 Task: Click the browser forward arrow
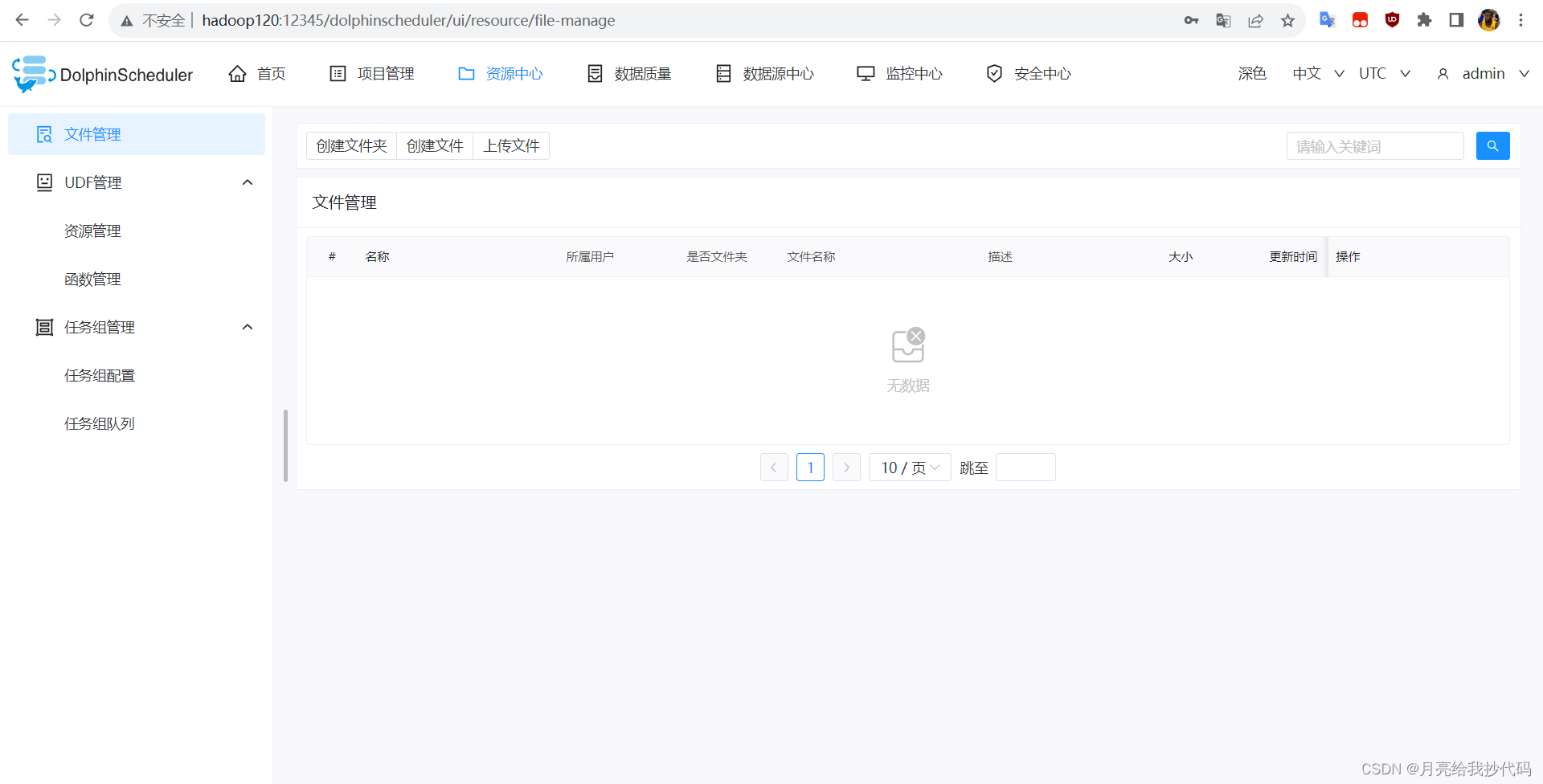55,20
